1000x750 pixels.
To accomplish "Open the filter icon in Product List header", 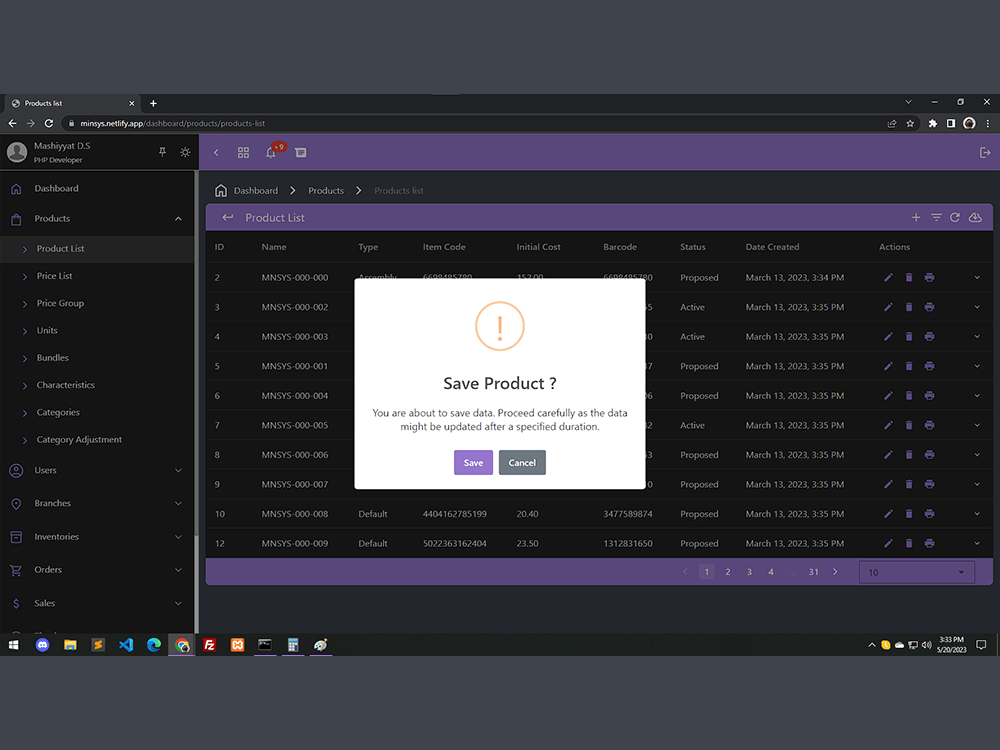I will (x=936, y=217).
